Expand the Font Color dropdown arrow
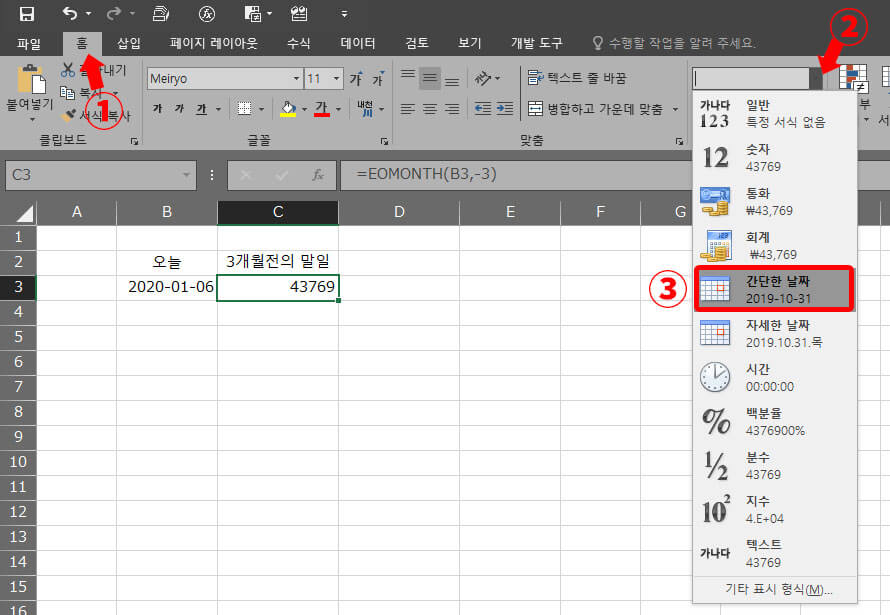 pos(337,107)
